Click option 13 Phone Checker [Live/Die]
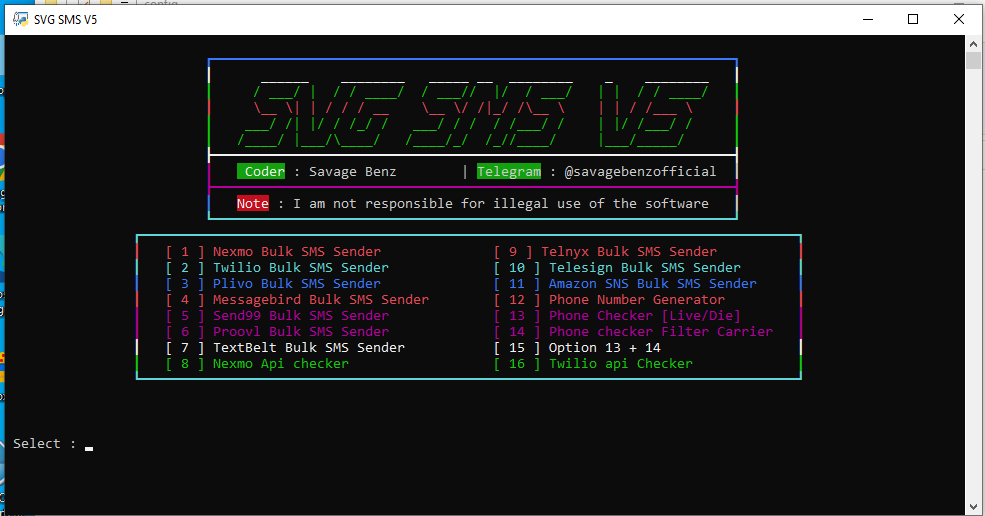985x516 pixels. click(x=644, y=316)
